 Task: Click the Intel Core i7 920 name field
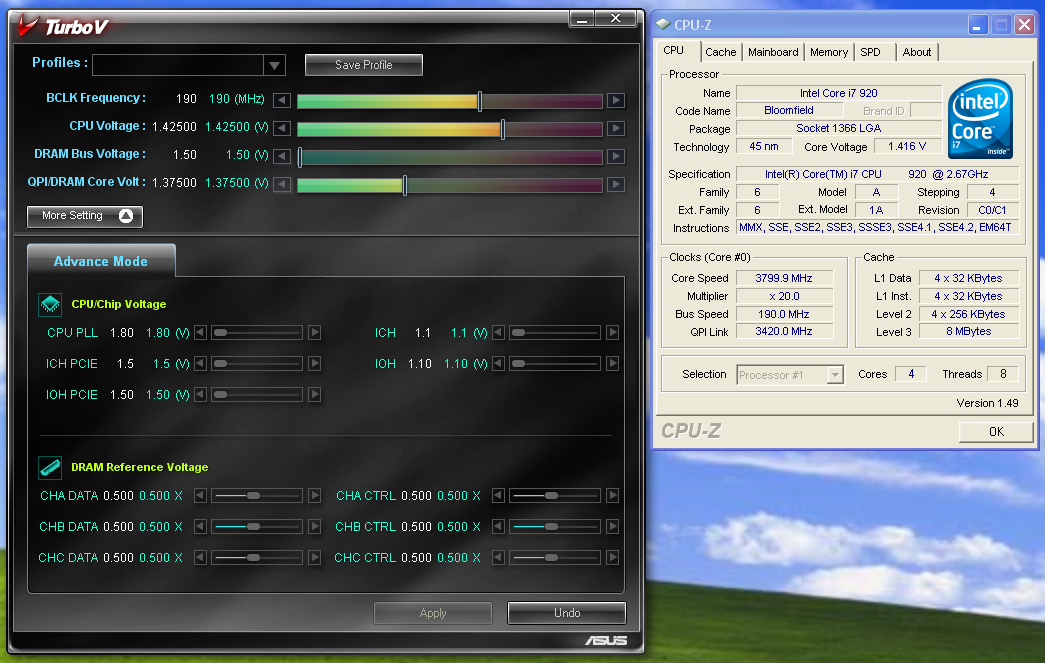pyautogui.click(x=838, y=93)
